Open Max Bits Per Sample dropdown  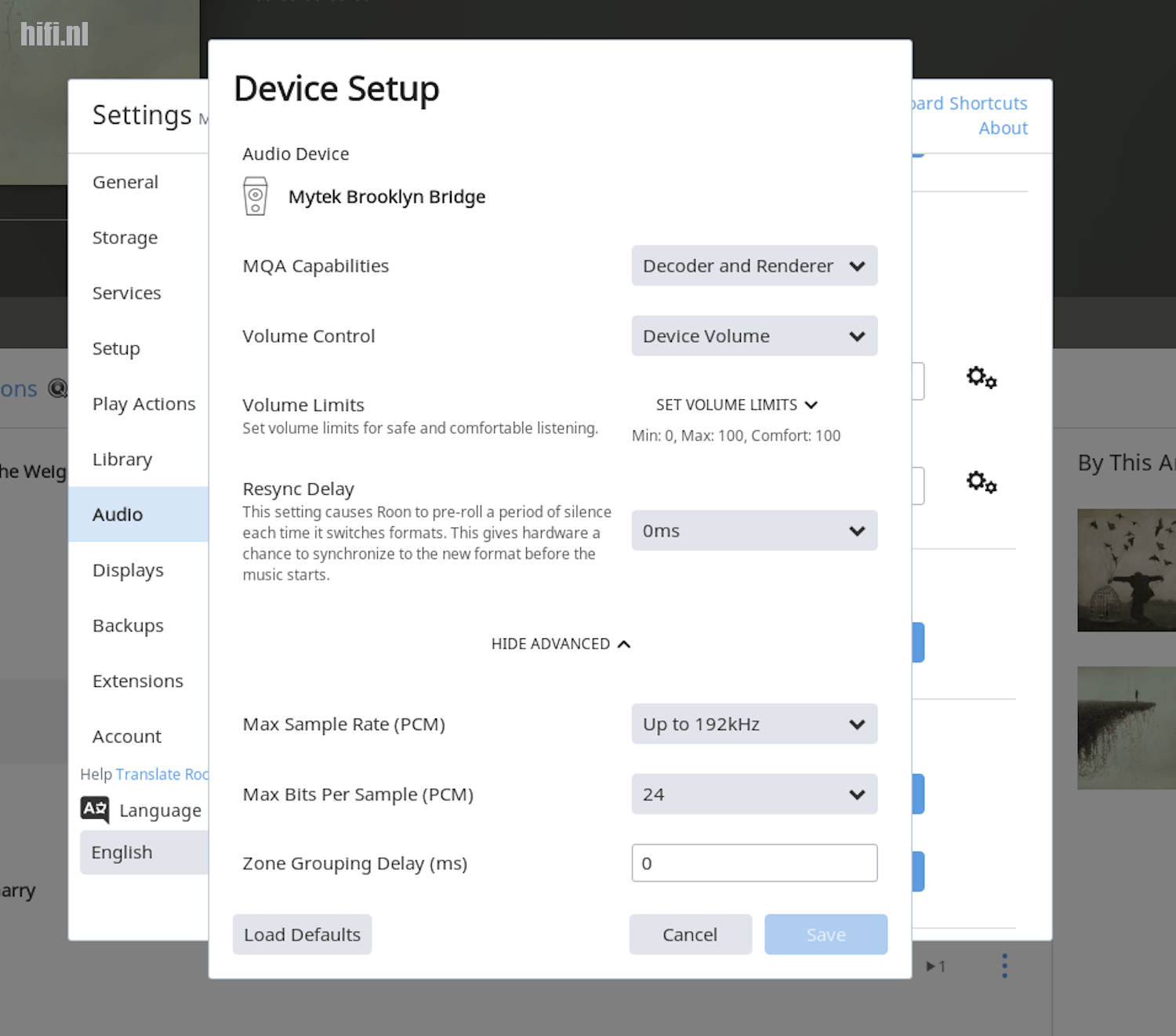point(754,794)
